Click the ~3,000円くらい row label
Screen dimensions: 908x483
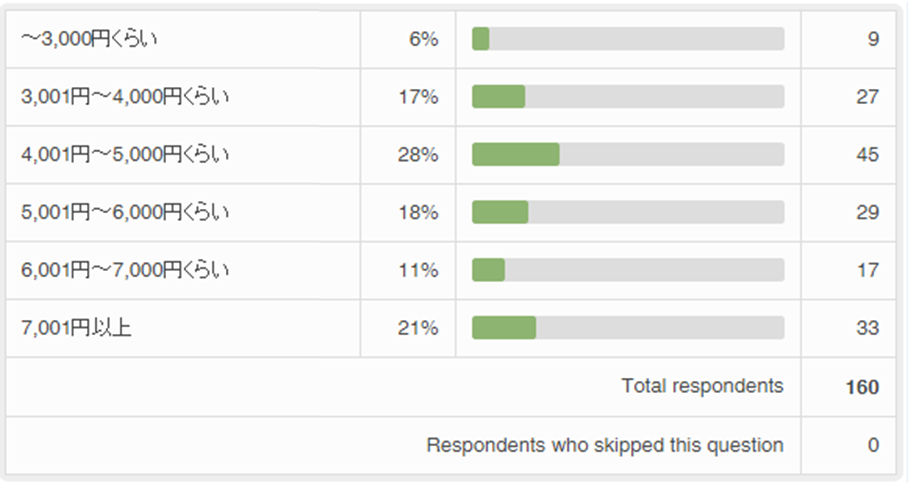click(91, 39)
